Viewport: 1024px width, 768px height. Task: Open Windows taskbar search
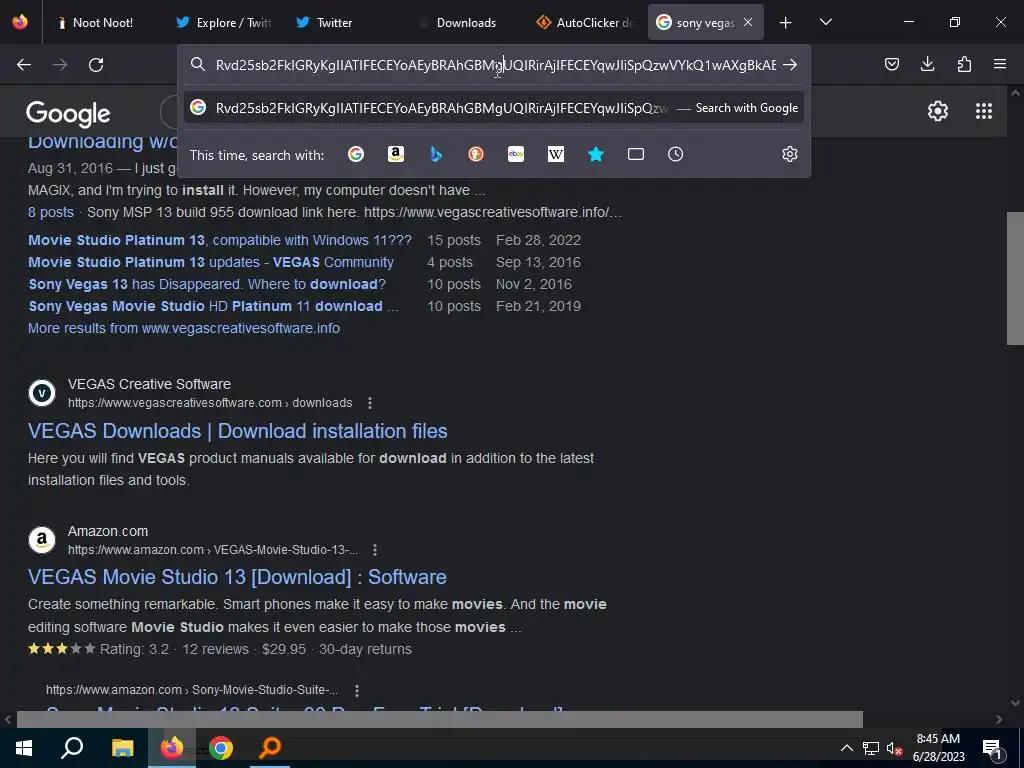[72, 748]
